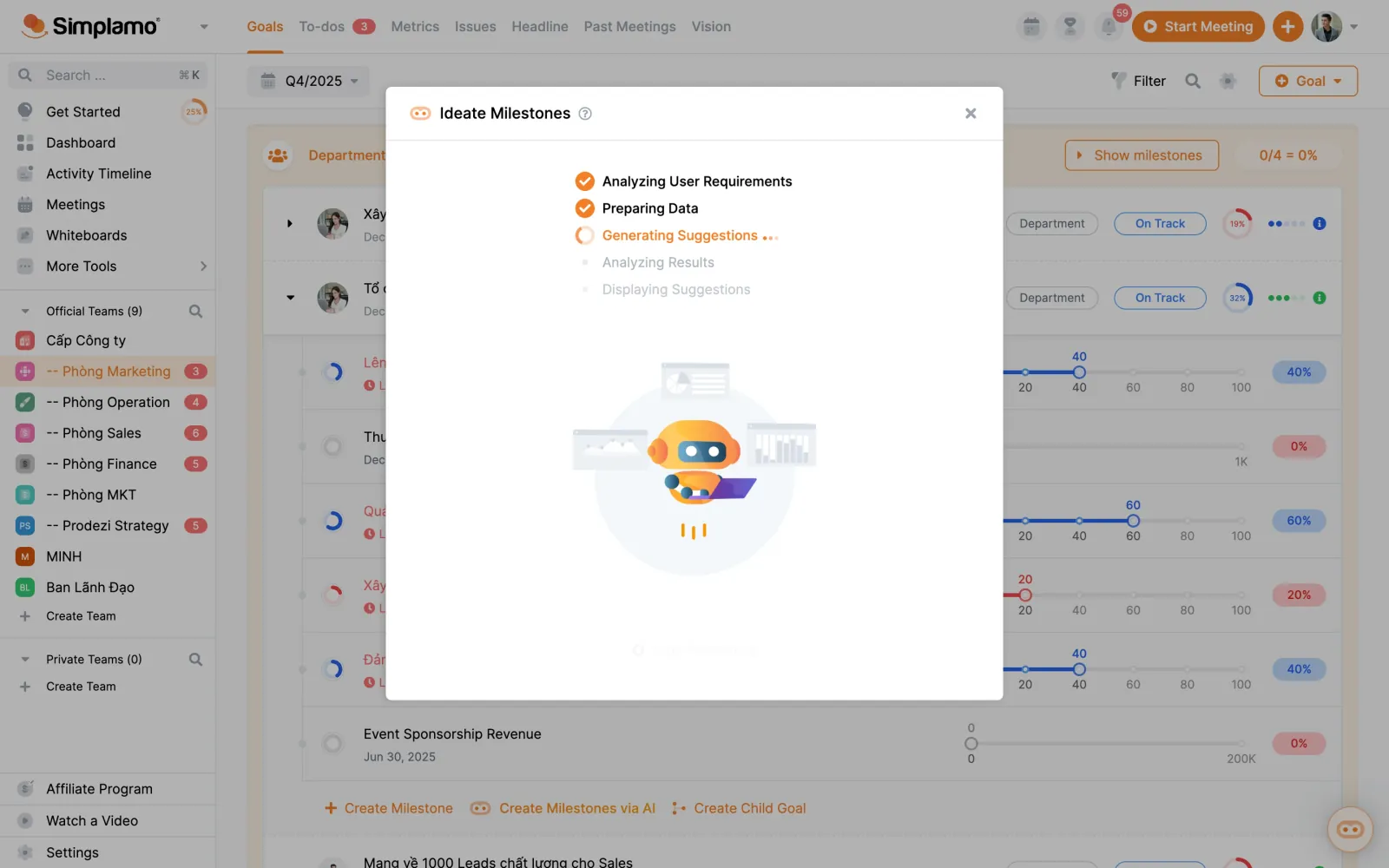The height and width of the screenshot is (868, 1389).
Task: Select Phòng Finance team
Action: pos(108,464)
